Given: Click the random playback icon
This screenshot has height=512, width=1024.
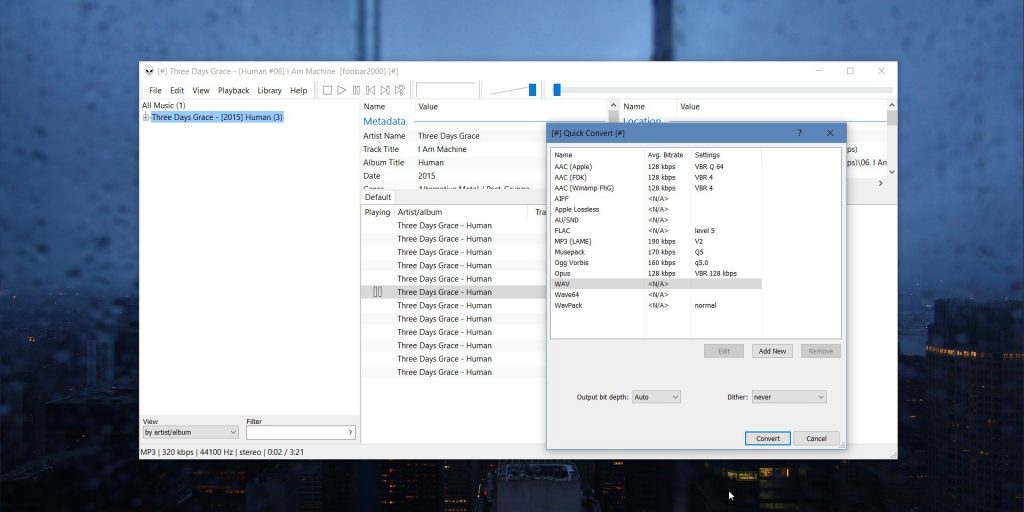Looking at the screenshot, I should (x=400, y=90).
